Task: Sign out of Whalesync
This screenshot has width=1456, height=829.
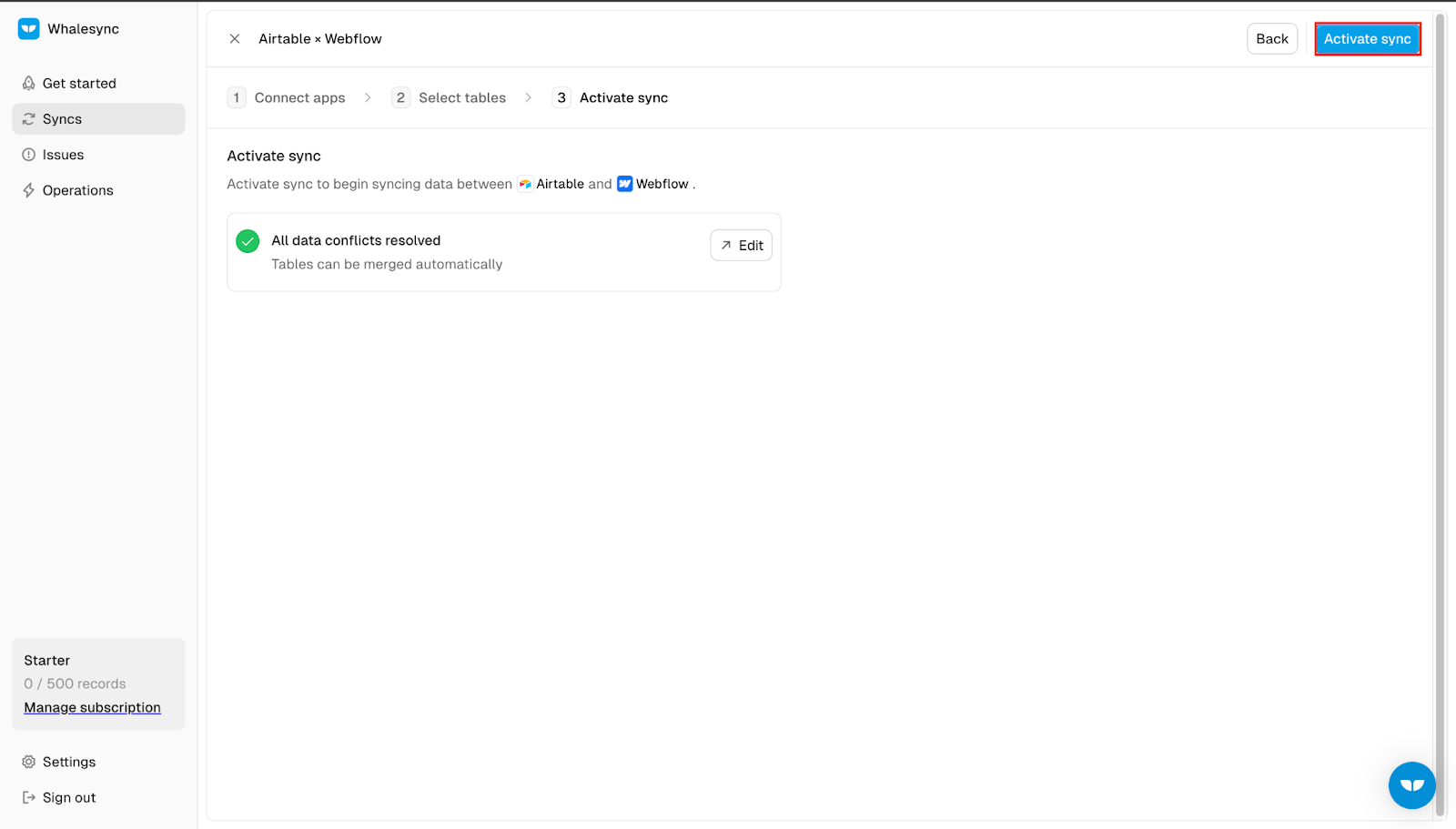Action: point(98,797)
